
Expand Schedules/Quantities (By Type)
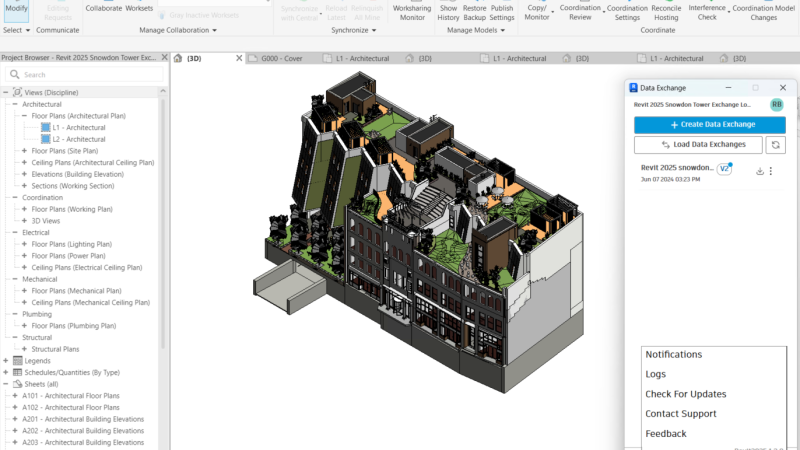[6, 372]
